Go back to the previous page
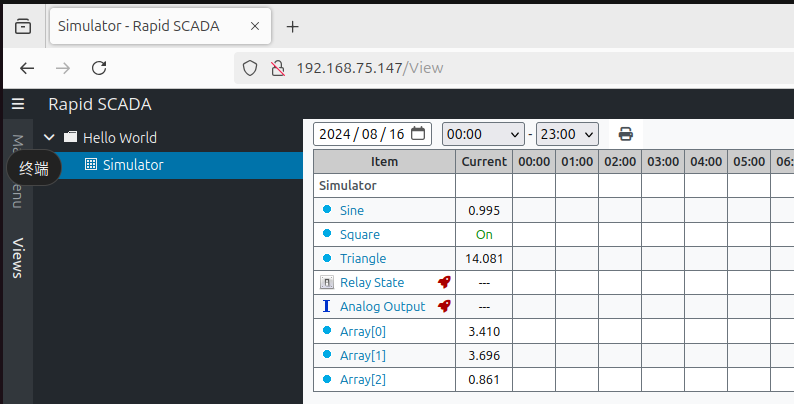 point(27,68)
